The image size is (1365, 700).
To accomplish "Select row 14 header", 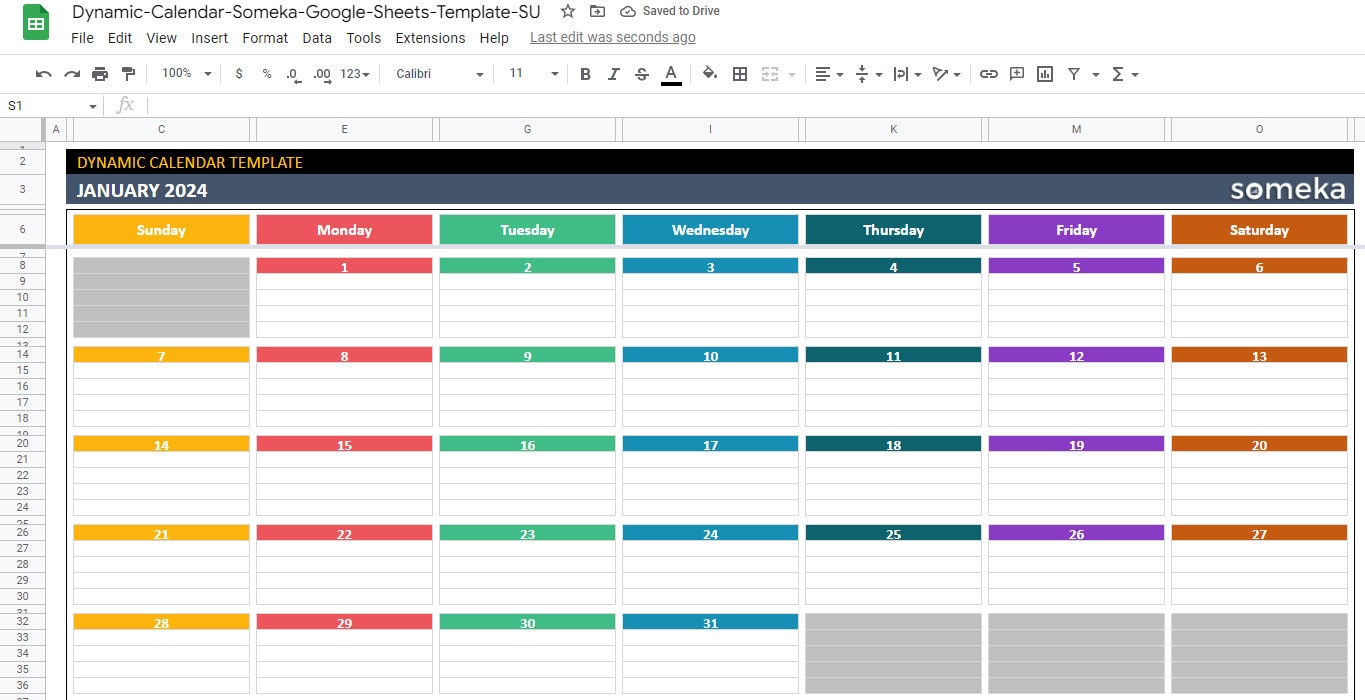I will coord(22,354).
